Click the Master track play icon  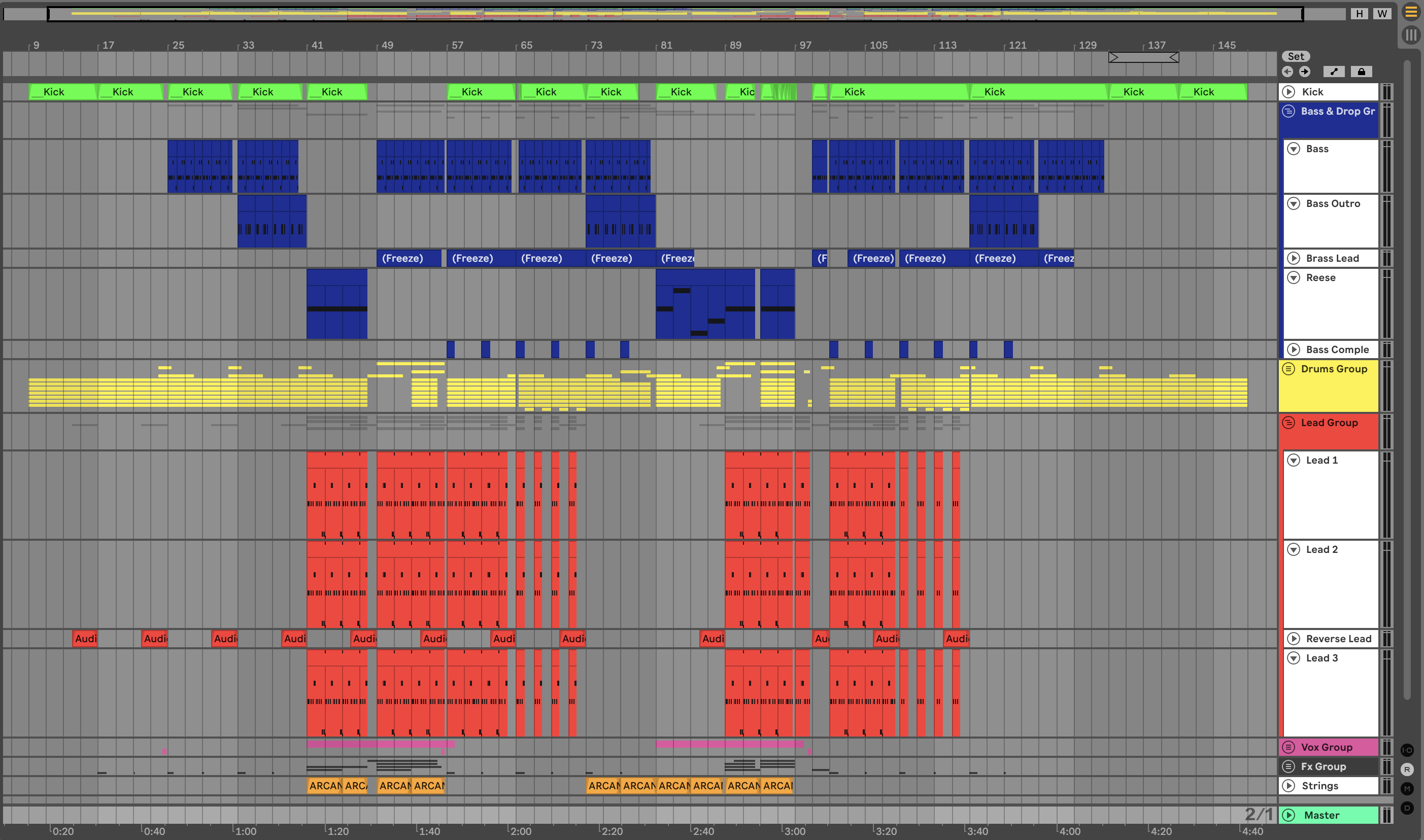tap(1289, 815)
